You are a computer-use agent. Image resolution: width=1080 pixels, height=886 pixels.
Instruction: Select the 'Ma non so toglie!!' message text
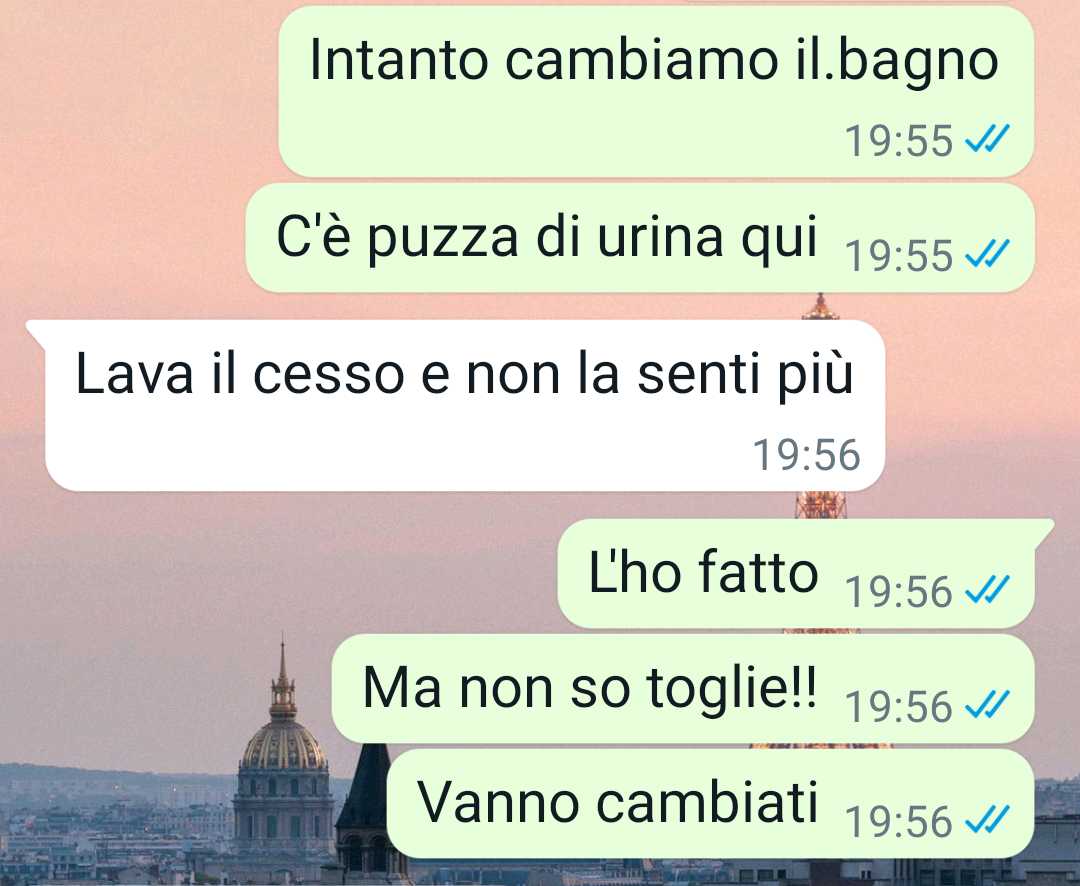(590, 688)
